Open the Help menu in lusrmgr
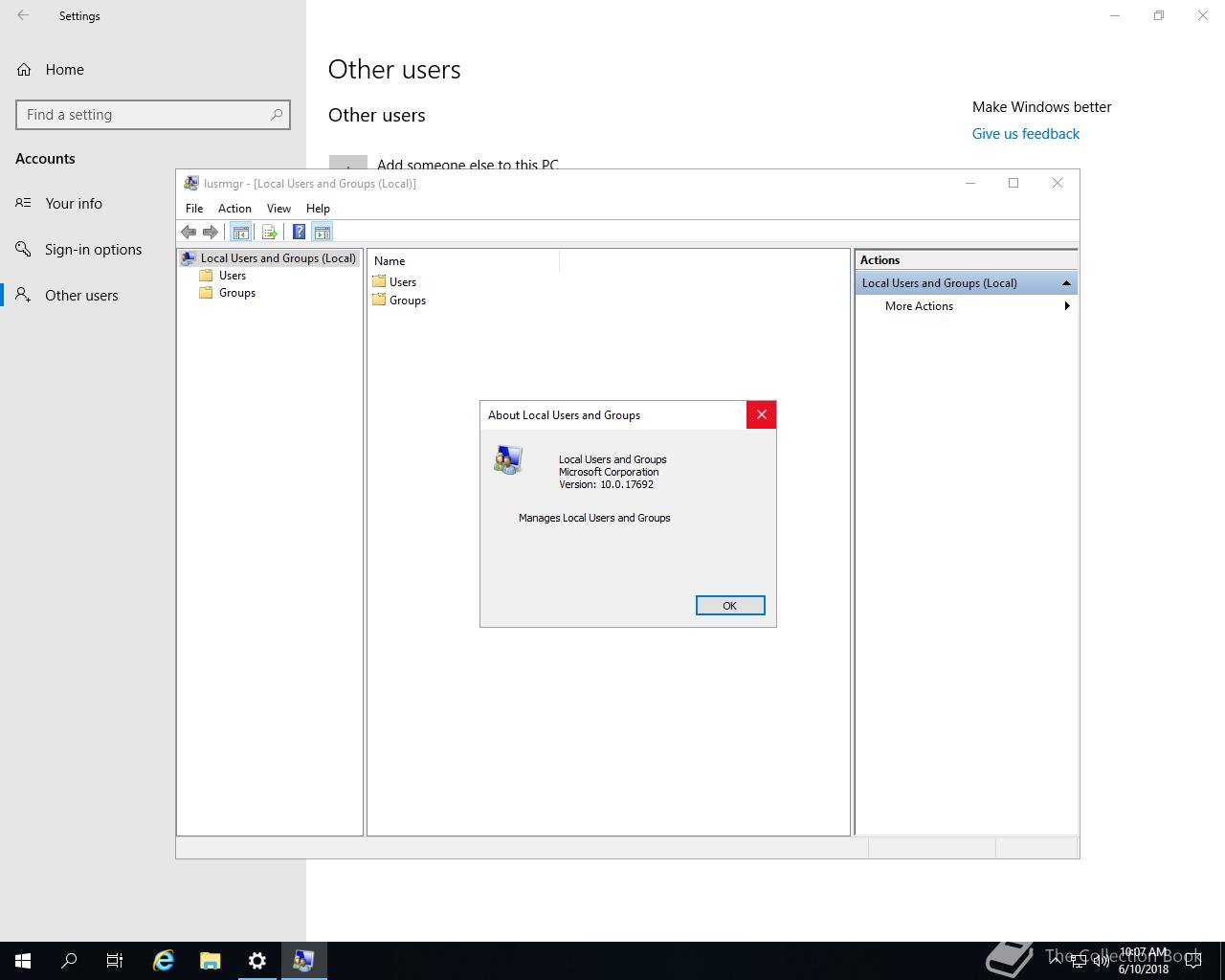Image resolution: width=1225 pixels, height=980 pixels. 318,208
